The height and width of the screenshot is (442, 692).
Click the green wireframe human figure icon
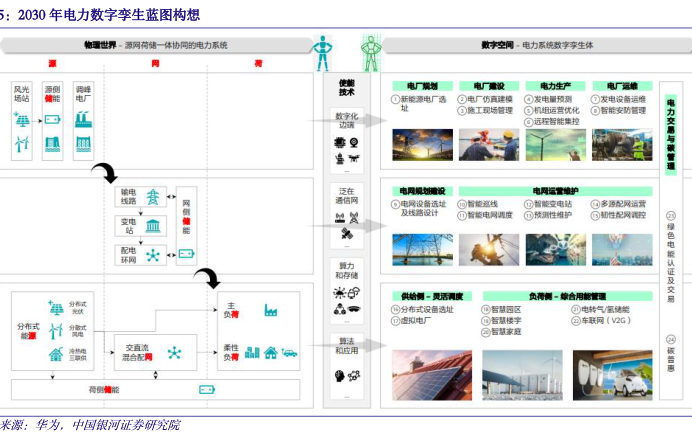tap(371, 53)
